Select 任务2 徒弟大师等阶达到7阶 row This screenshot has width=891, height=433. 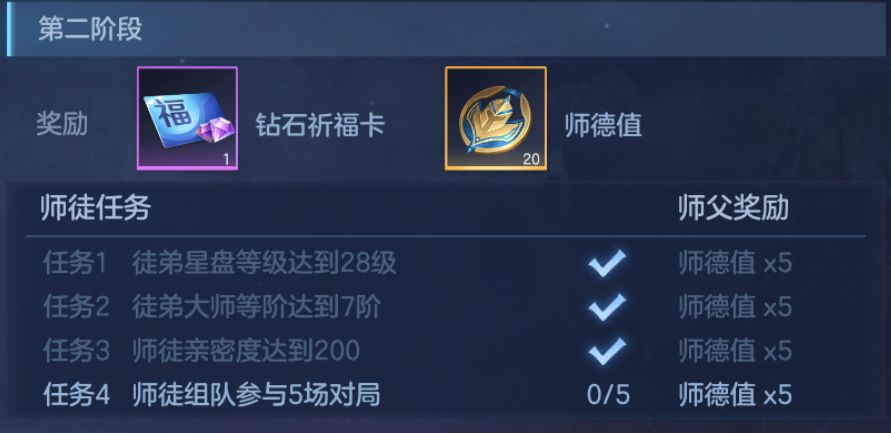click(x=446, y=307)
